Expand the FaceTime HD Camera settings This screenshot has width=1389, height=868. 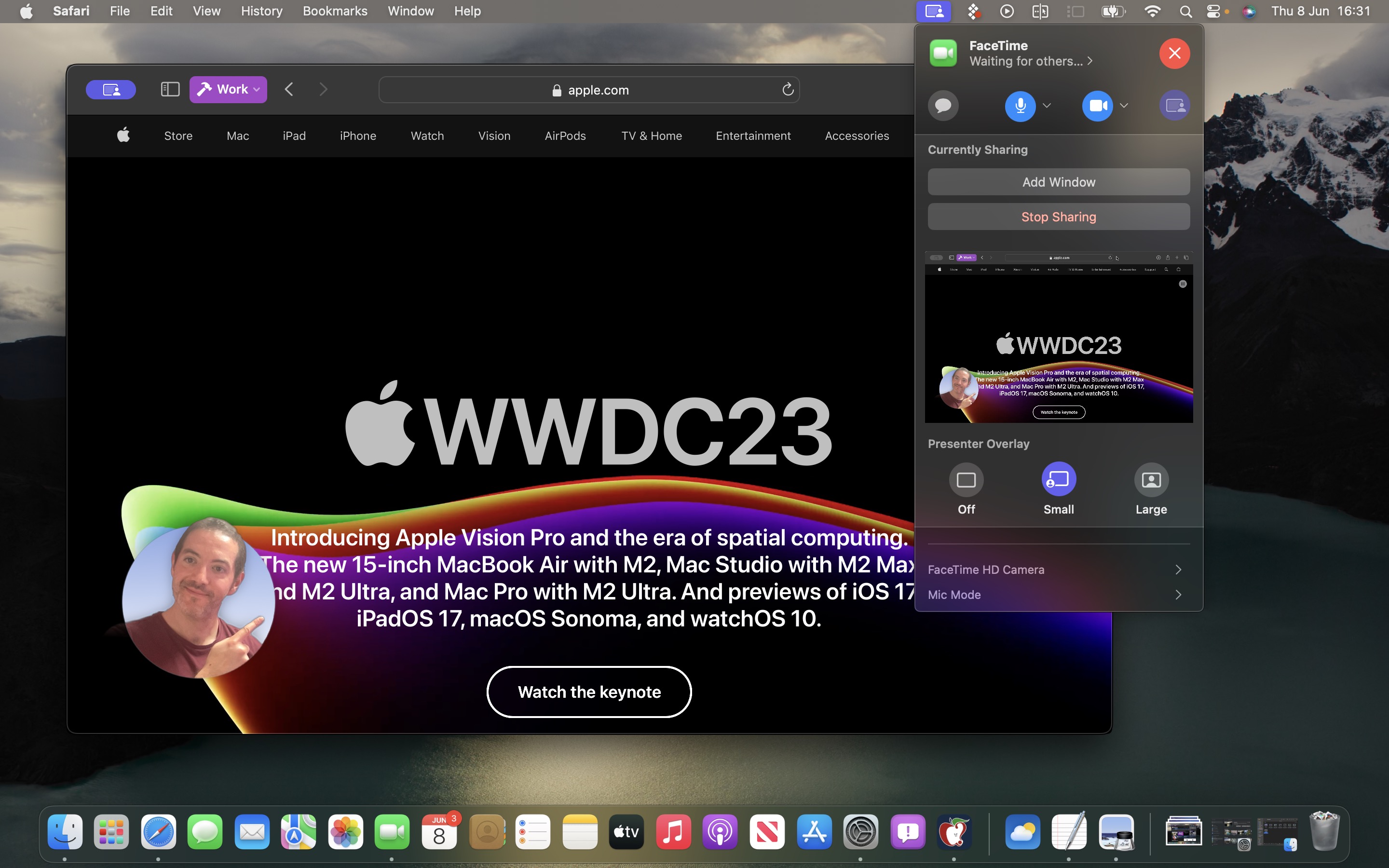pos(1178,569)
